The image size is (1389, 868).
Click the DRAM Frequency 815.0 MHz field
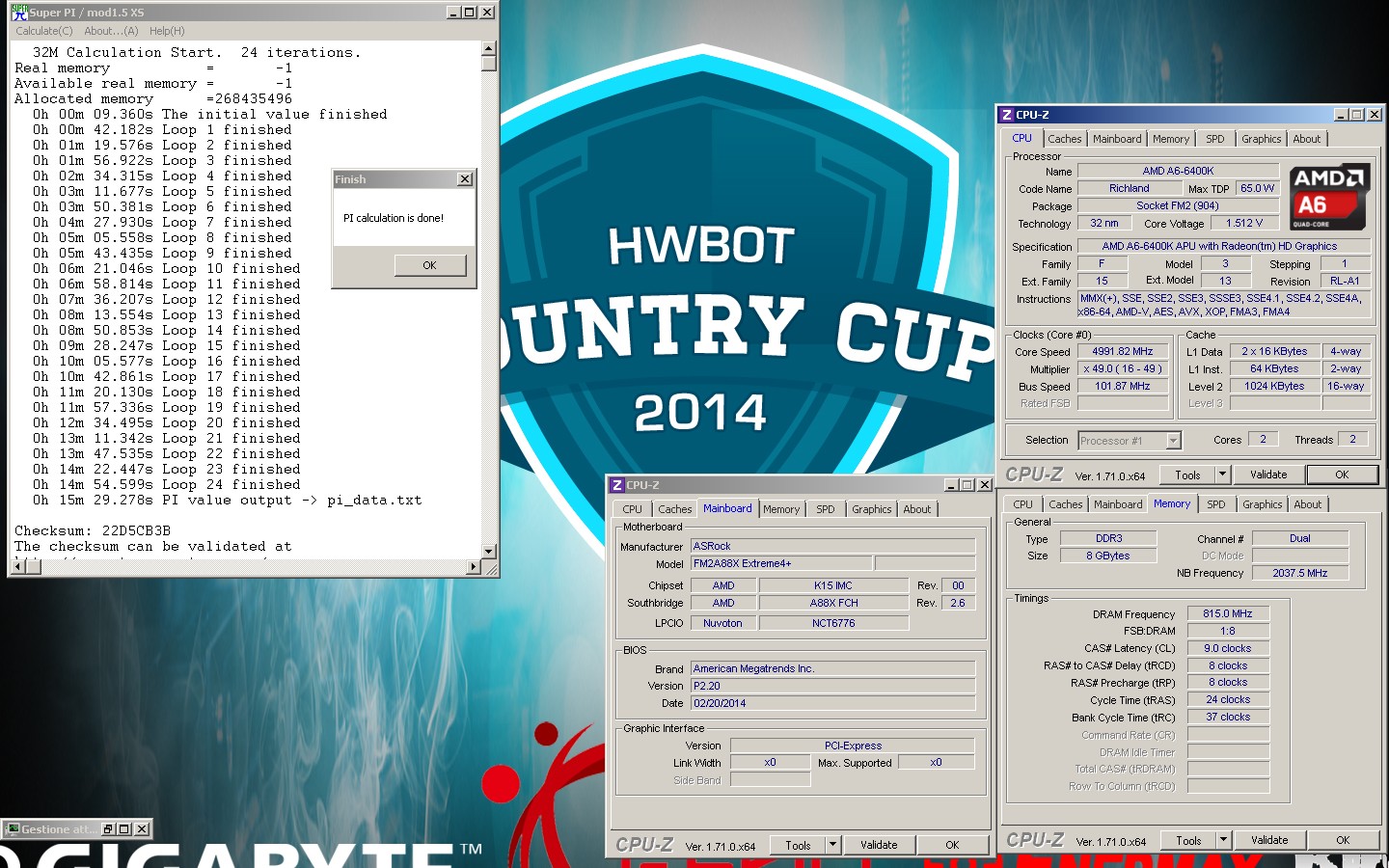(x=1228, y=613)
